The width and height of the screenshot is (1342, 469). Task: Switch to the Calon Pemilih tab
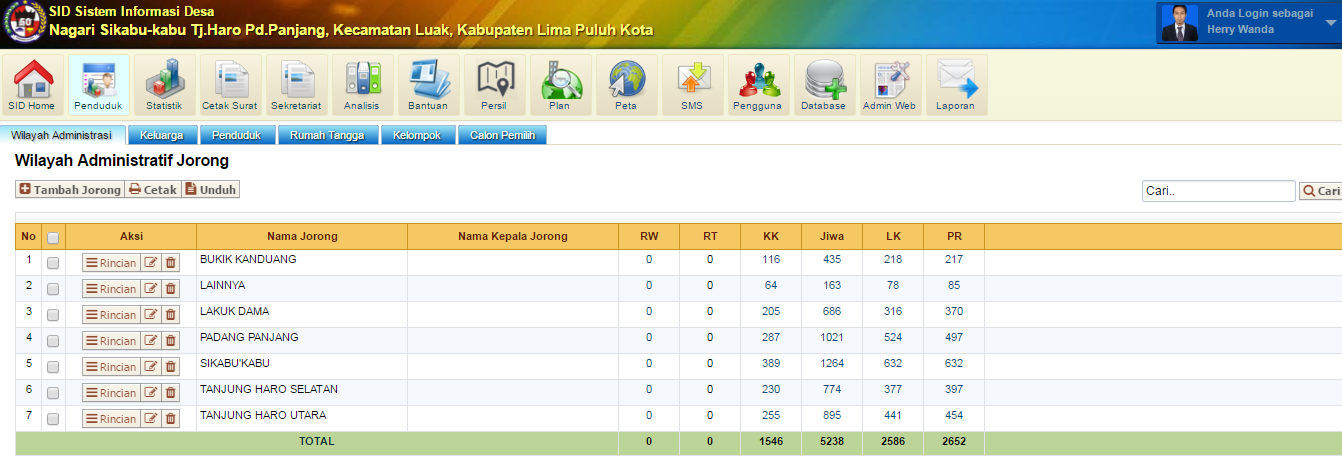point(502,135)
